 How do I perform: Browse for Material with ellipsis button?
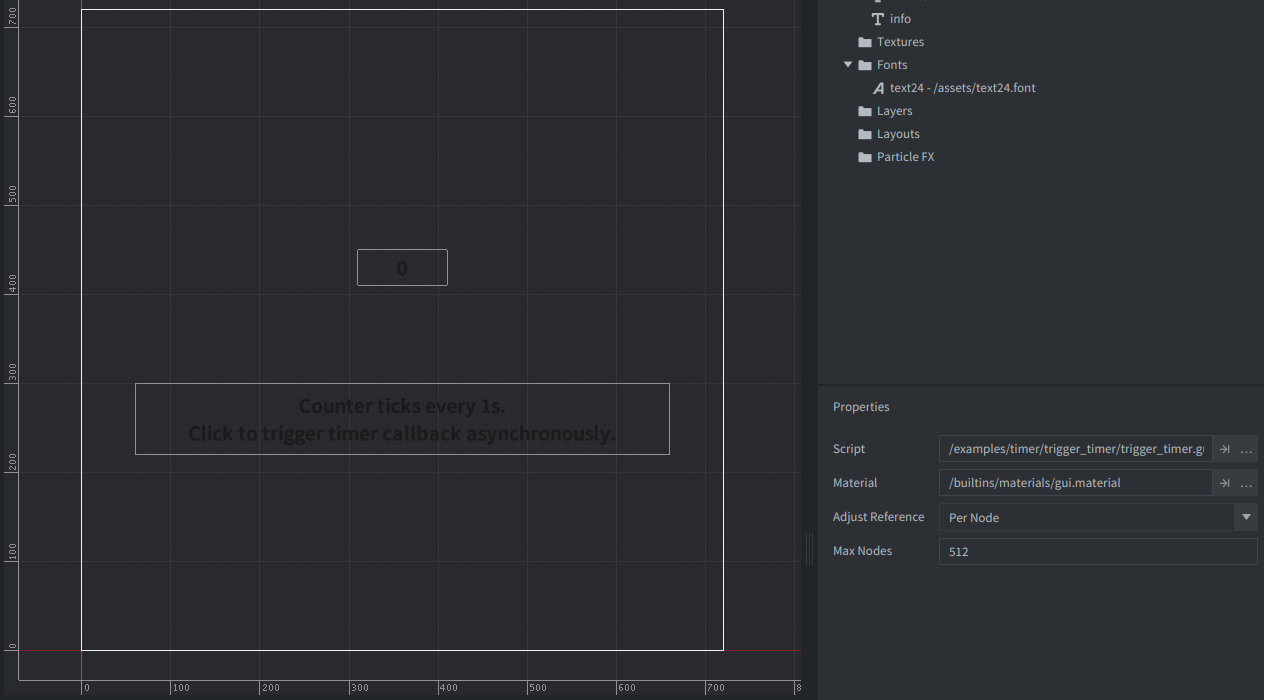tap(1246, 483)
